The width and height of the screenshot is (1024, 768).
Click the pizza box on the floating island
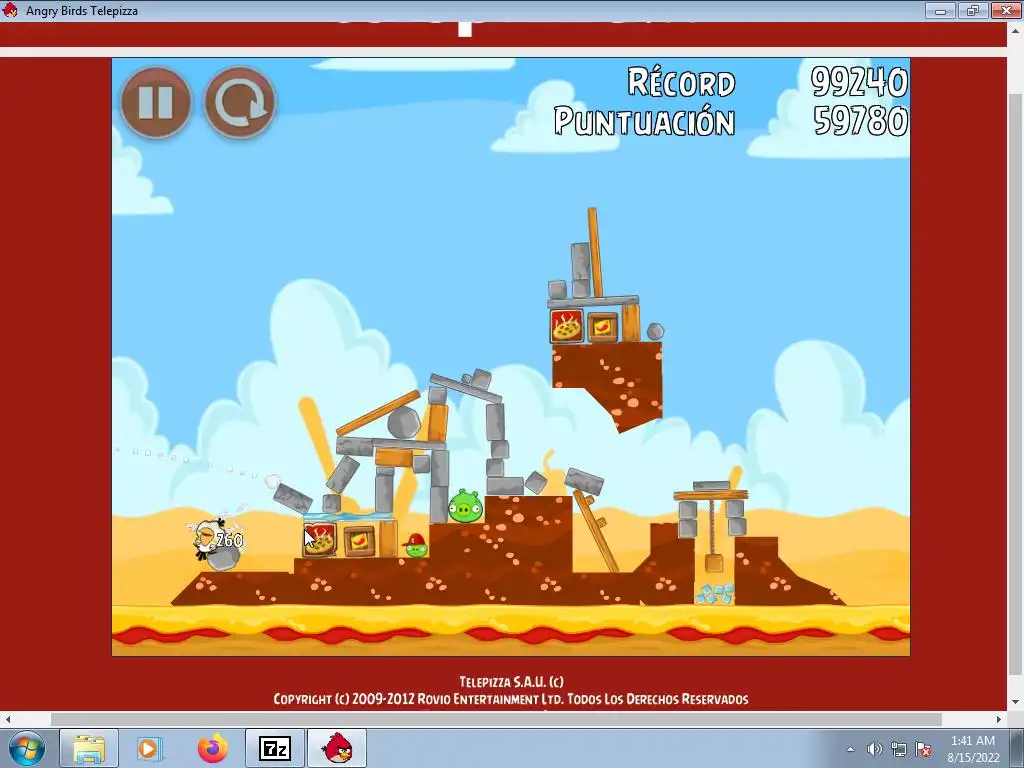566,327
